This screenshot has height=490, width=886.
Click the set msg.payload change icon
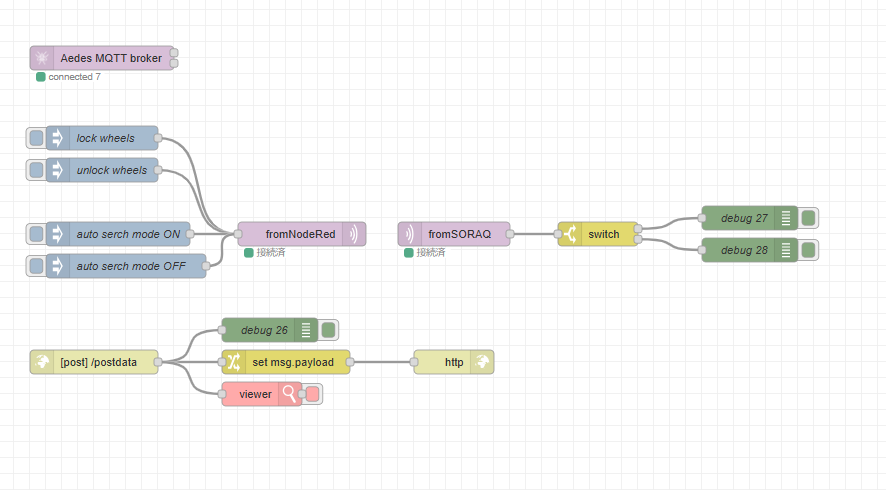pyautogui.click(x=233, y=362)
